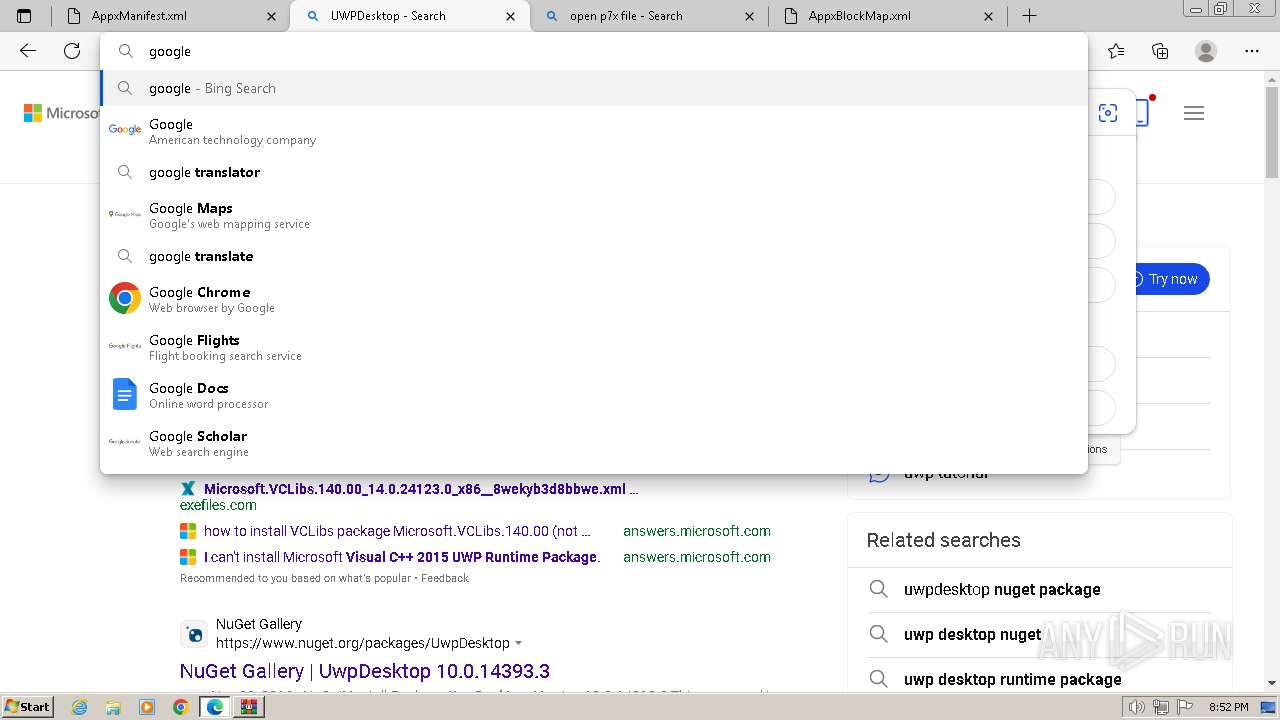
Task: Choose the Google Chrome suggestion
Action: click(594, 299)
